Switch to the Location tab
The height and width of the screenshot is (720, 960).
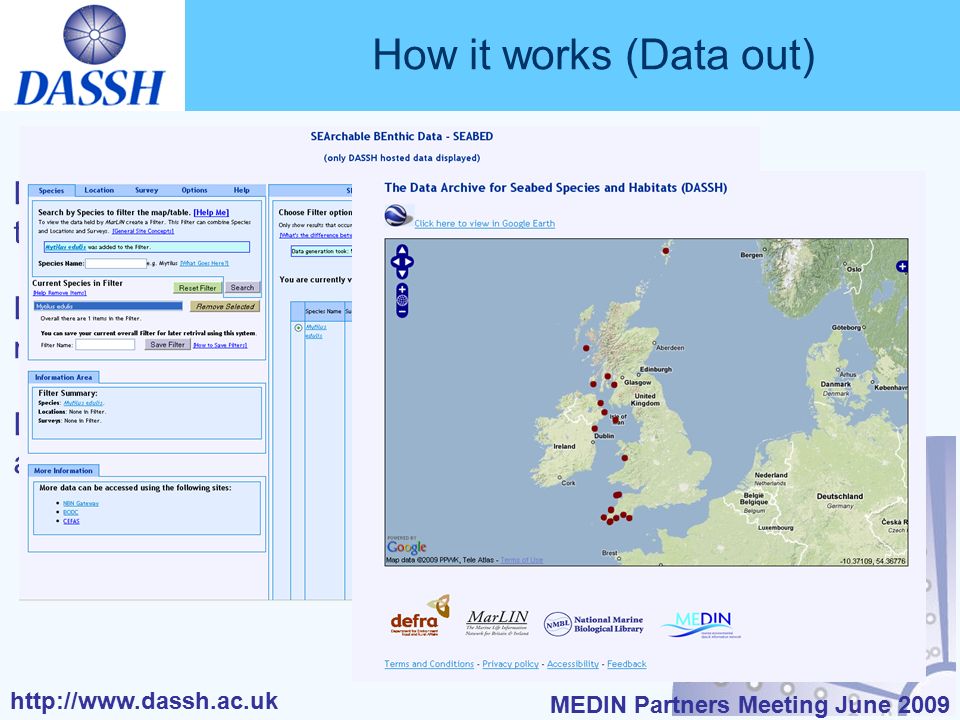point(99,190)
